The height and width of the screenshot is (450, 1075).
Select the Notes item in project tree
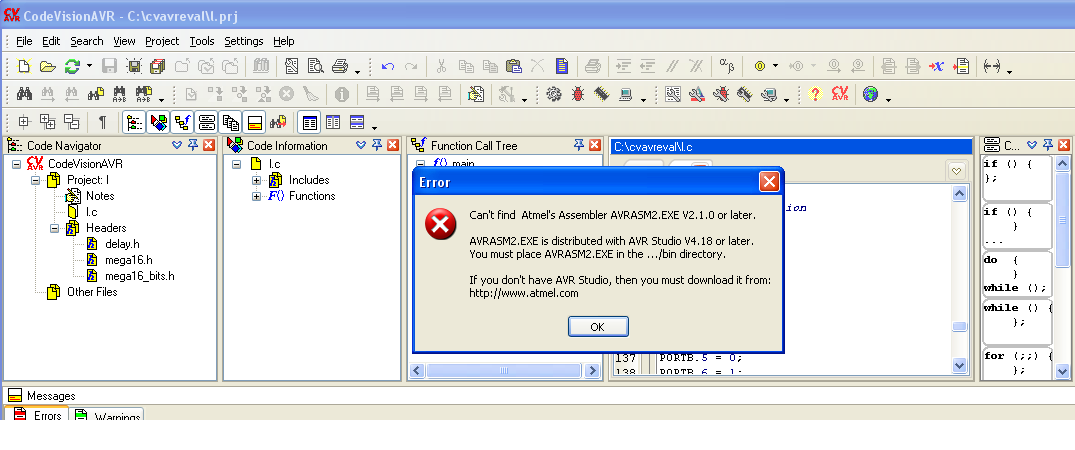(x=100, y=196)
